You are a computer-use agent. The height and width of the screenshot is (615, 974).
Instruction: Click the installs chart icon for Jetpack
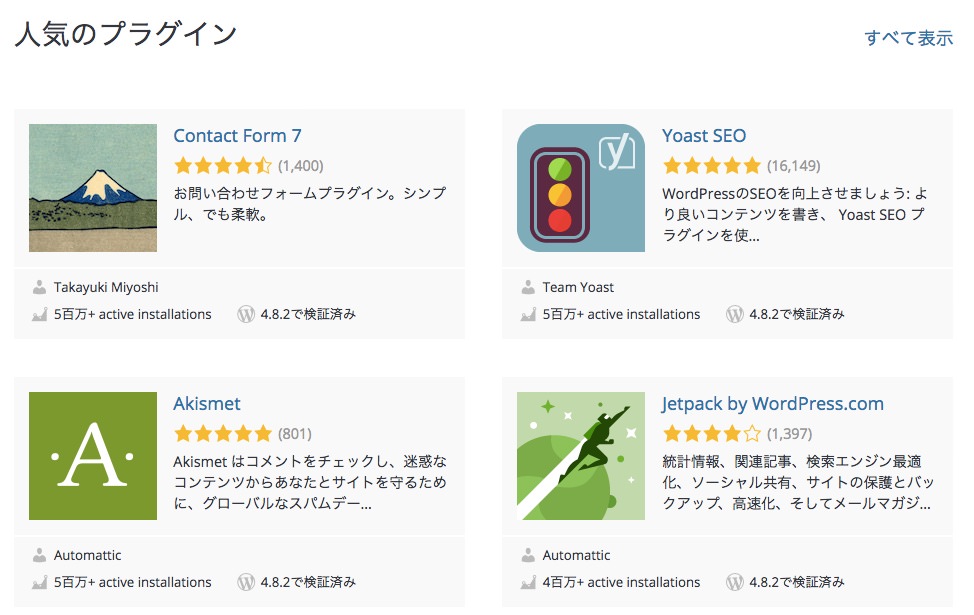[528, 582]
